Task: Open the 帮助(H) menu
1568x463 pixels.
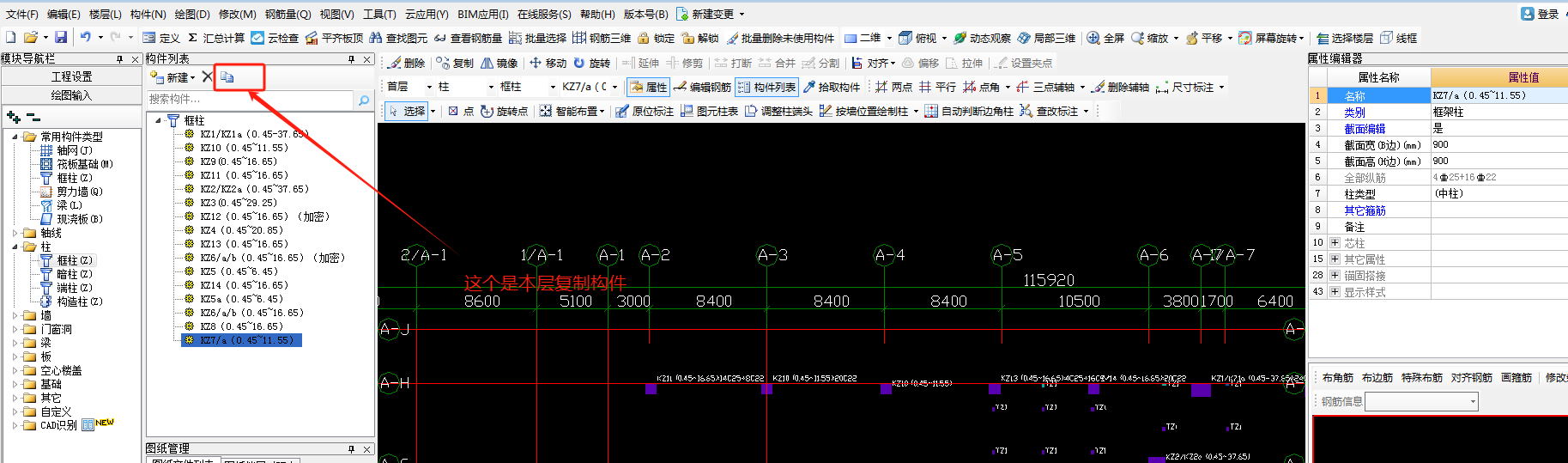Action: 597,14
